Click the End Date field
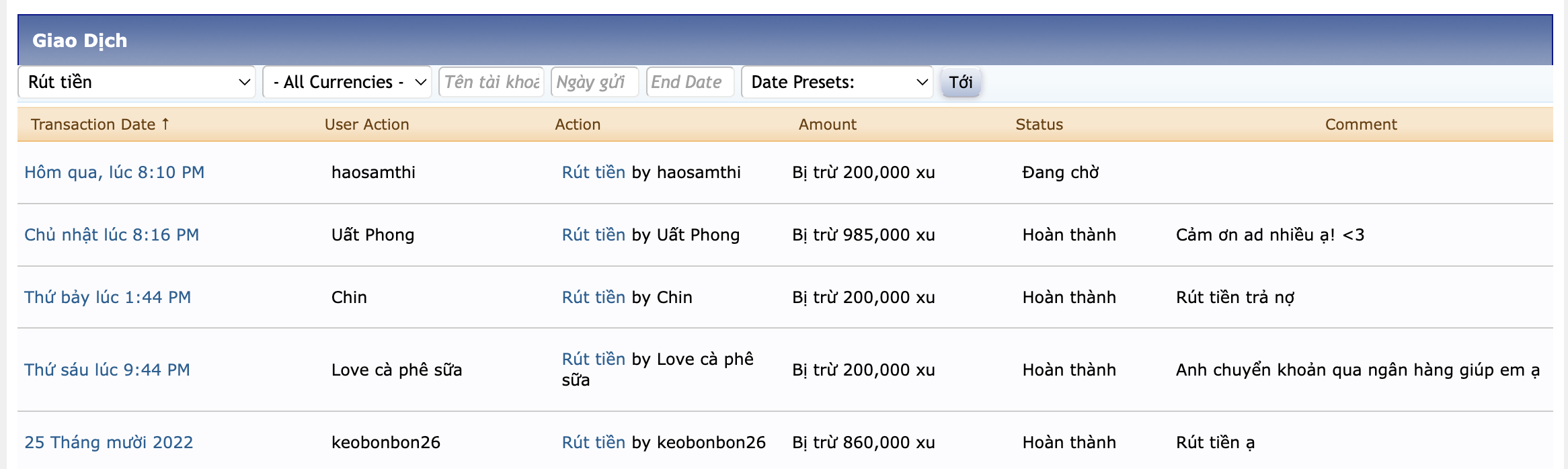 click(x=689, y=82)
